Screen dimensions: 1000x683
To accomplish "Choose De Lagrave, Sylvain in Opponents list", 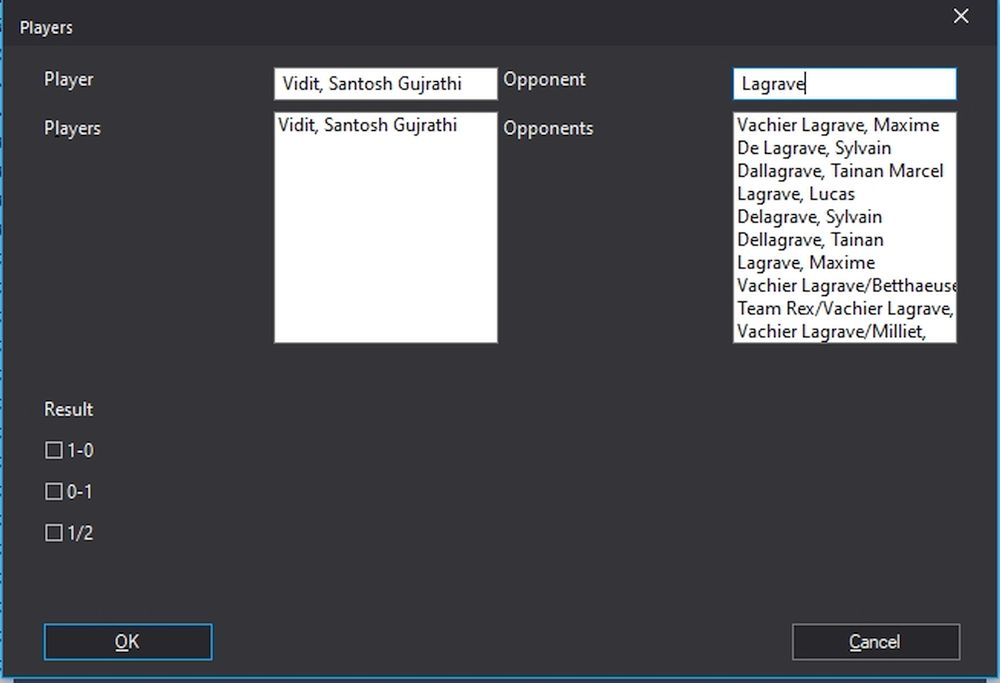I will [x=814, y=149].
